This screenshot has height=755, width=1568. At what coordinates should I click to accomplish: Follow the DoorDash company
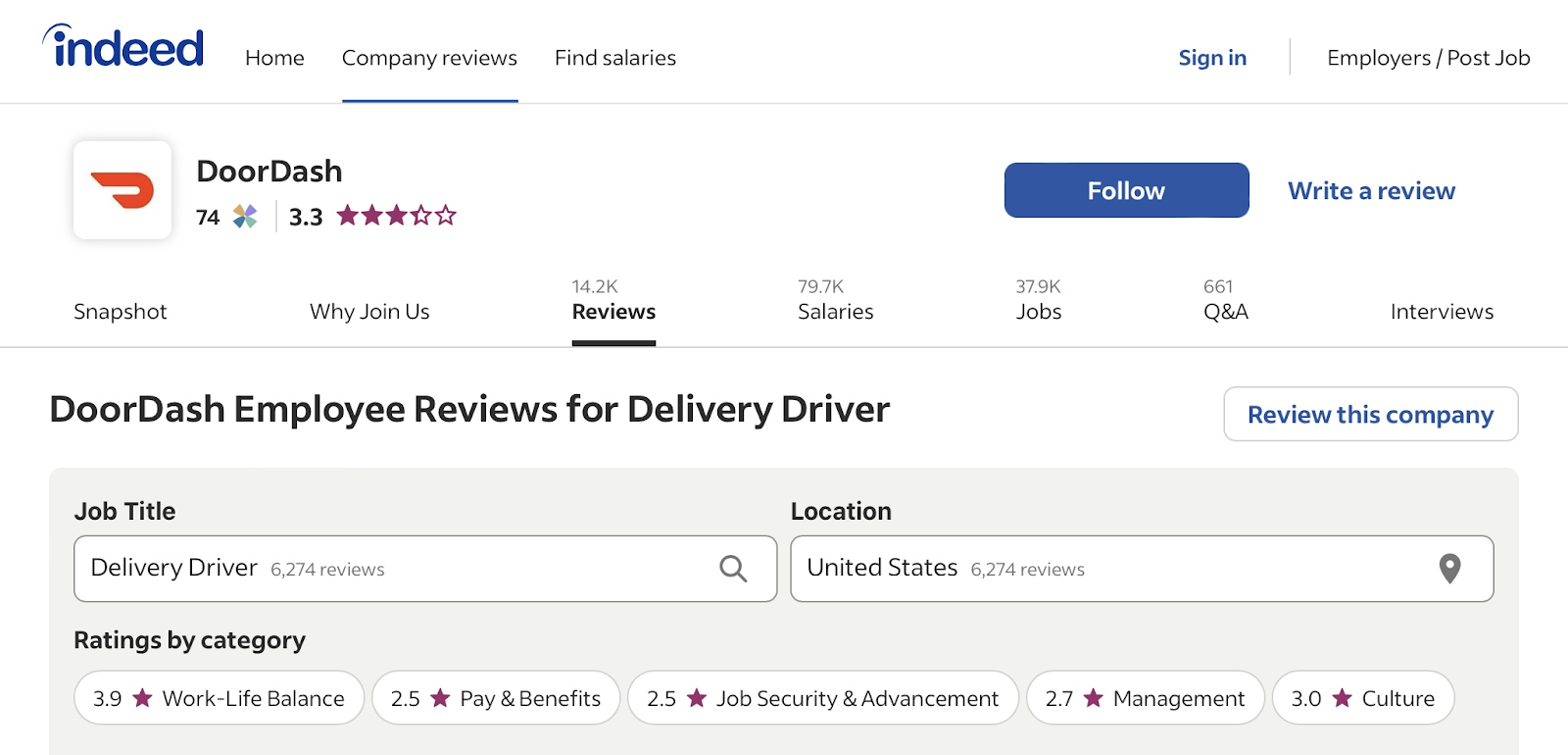coord(1127,190)
